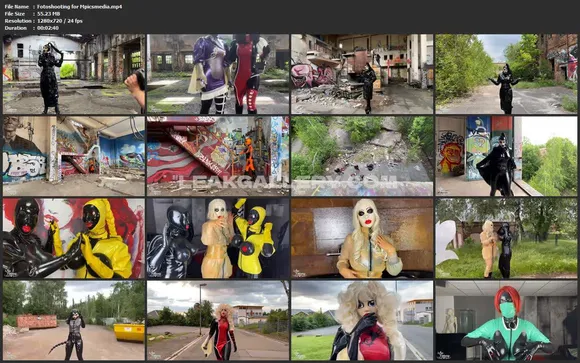Screen dimensions: 580x363
Task: Select thumbnail with pink graffiti ruins
Action: [362, 74]
